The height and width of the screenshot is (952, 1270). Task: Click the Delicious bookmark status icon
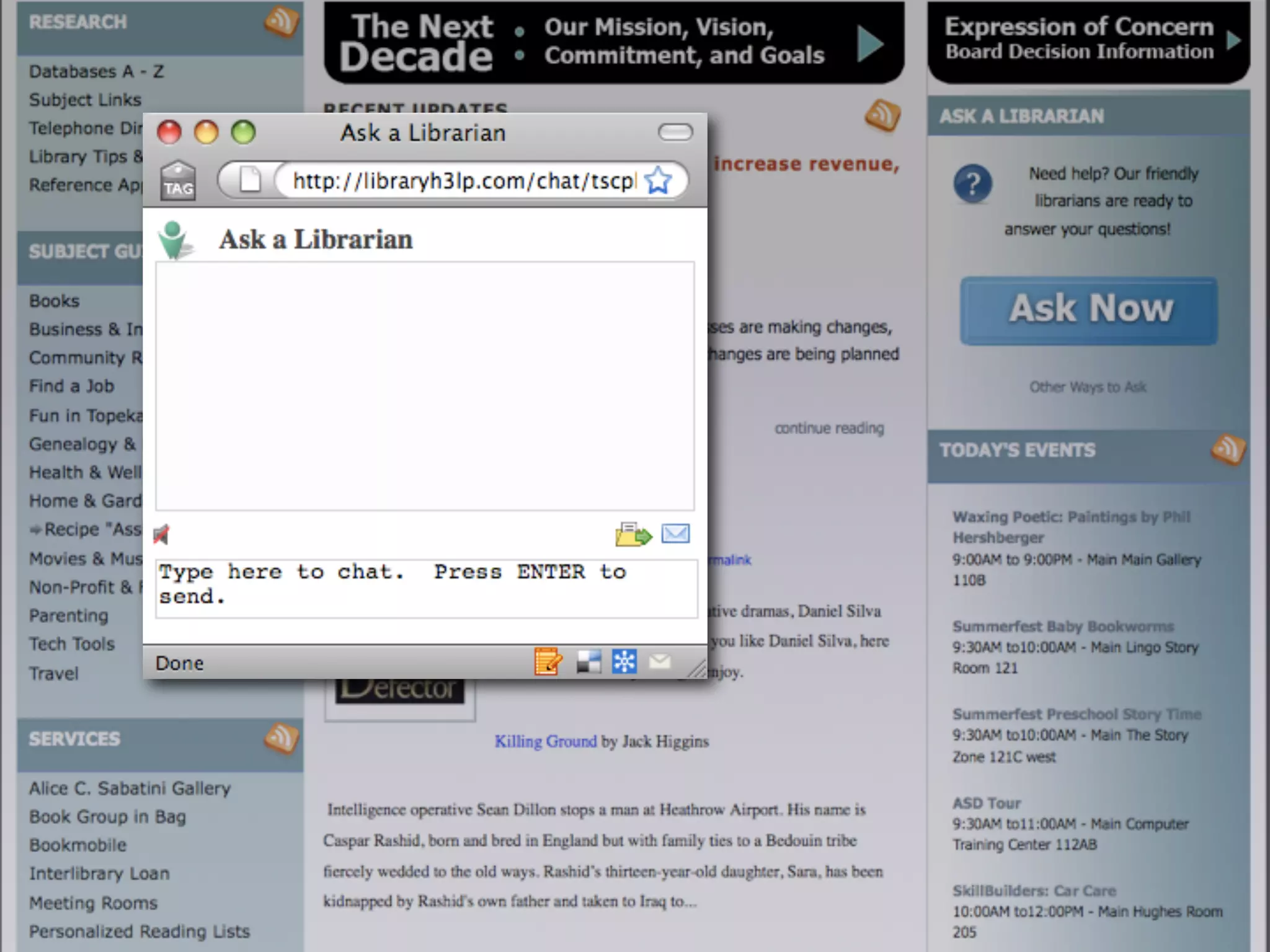tap(588, 662)
